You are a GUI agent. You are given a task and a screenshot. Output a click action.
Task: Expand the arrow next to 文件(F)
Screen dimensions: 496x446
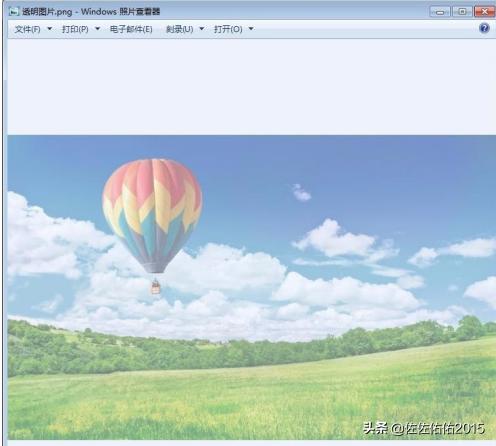(x=50, y=29)
